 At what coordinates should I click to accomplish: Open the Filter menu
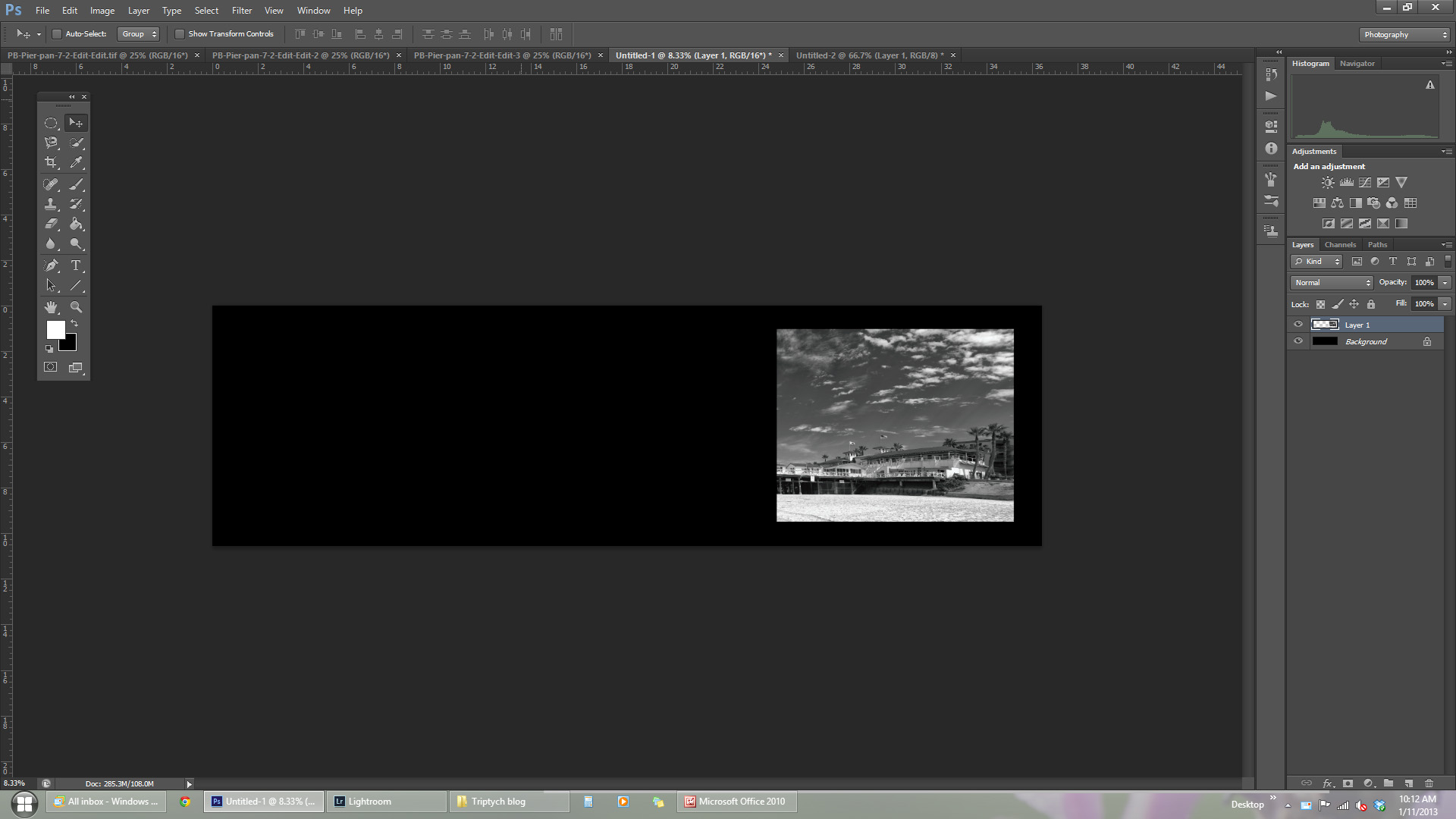241,11
